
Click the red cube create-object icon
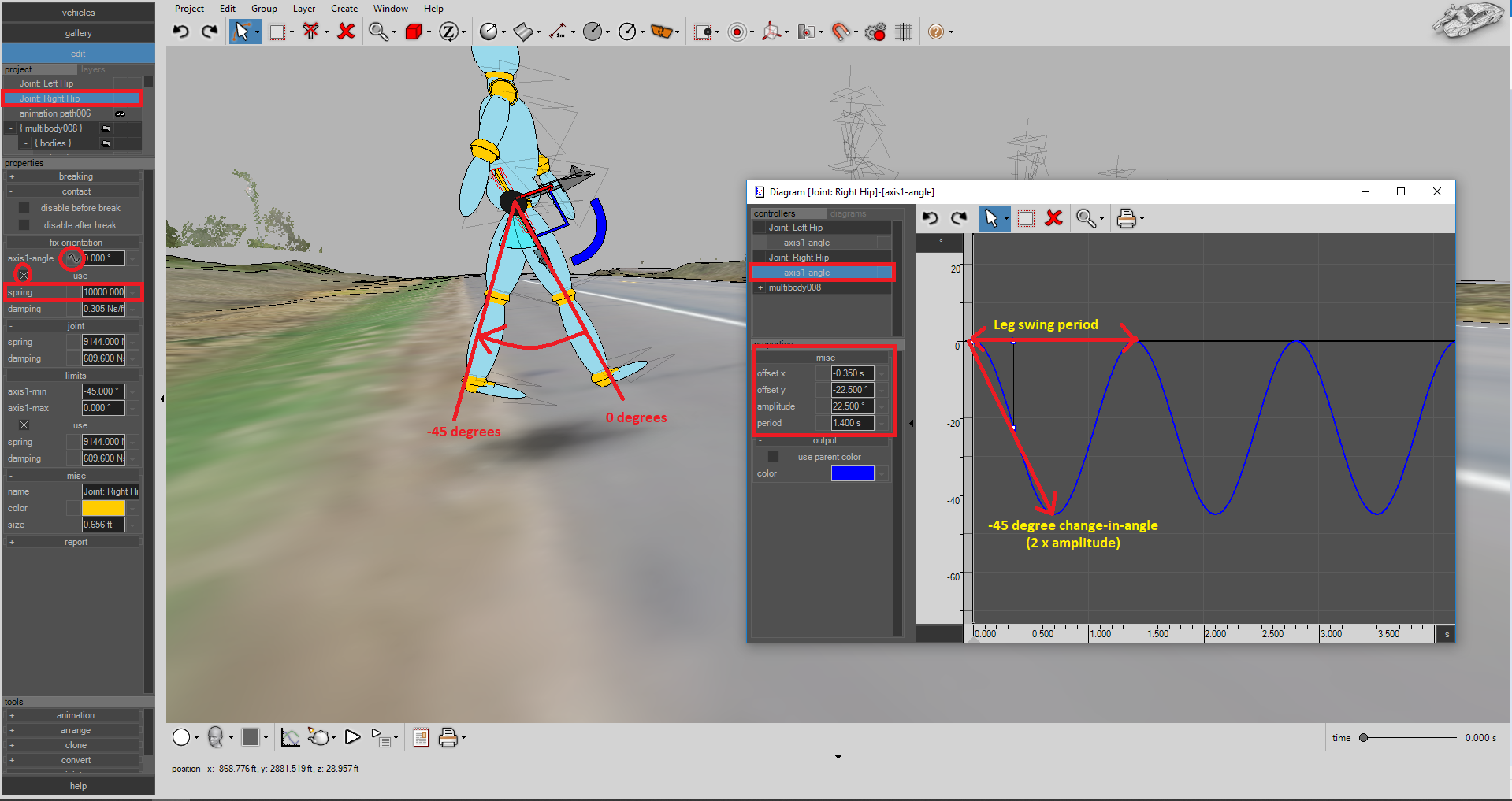click(413, 32)
